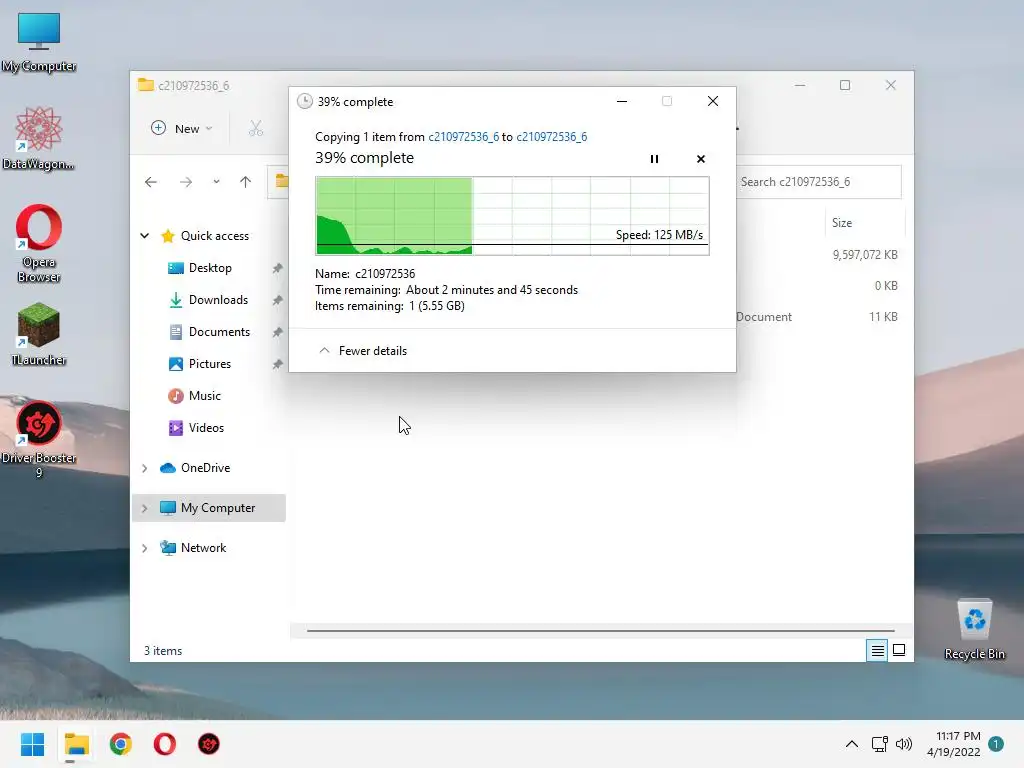Viewport: 1024px width, 768px height.
Task: Open Music in the sidebar
Action: click(204, 396)
